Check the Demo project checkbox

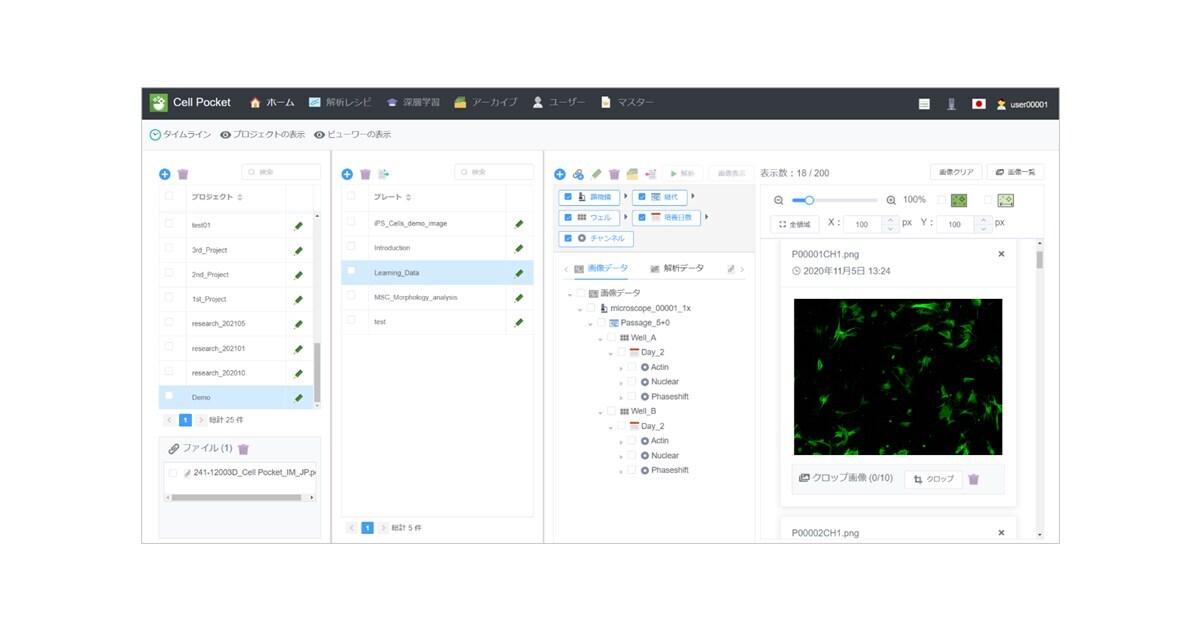(169, 396)
